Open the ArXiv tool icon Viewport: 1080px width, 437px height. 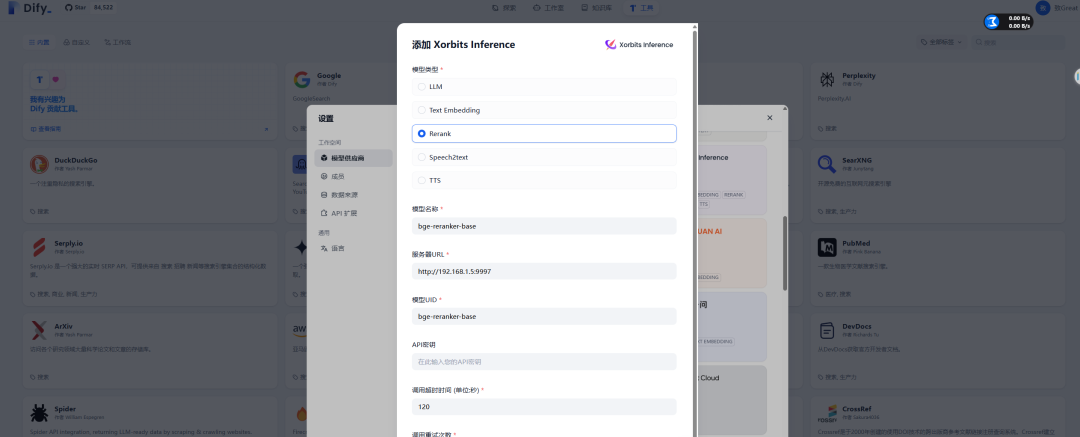pyautogui.click(x=39, y=331)
